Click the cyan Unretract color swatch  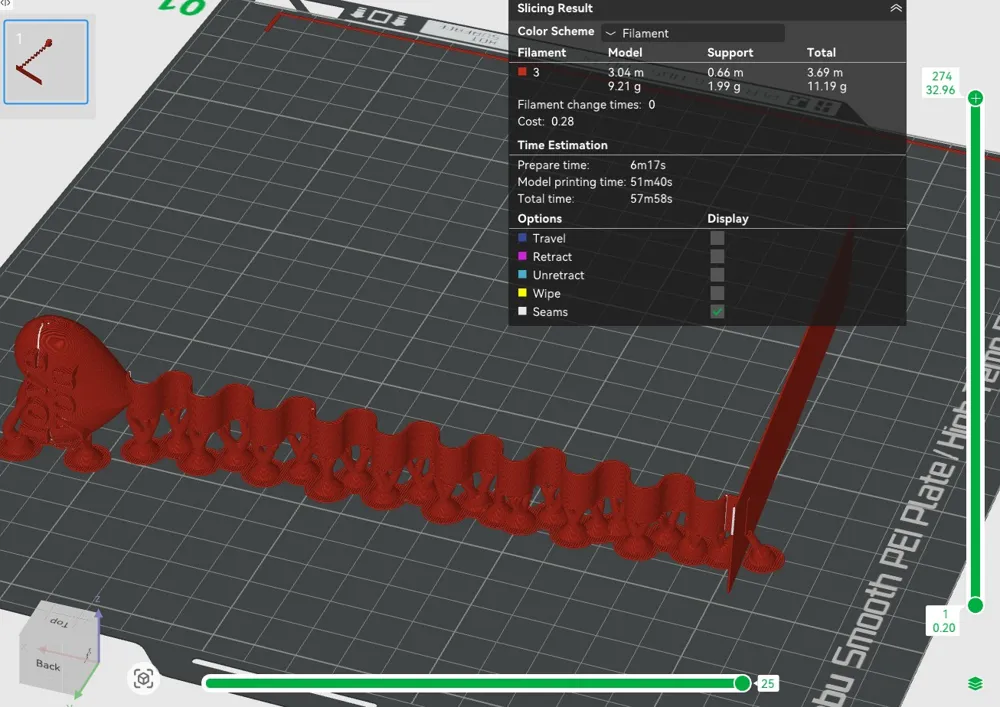pos(522,275)
